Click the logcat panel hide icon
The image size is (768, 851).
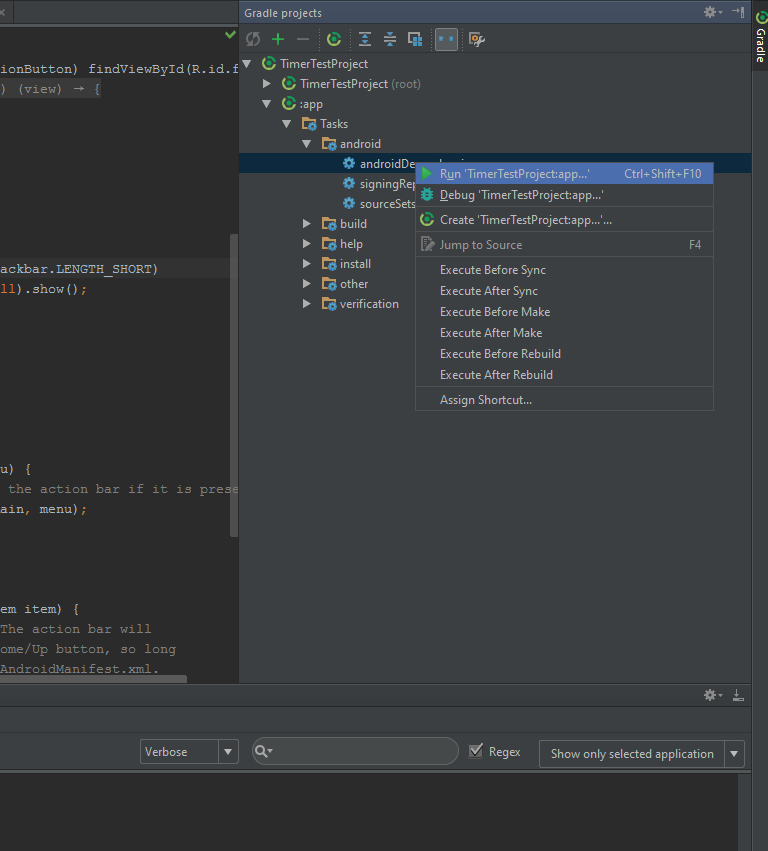[x=738, y=695]
